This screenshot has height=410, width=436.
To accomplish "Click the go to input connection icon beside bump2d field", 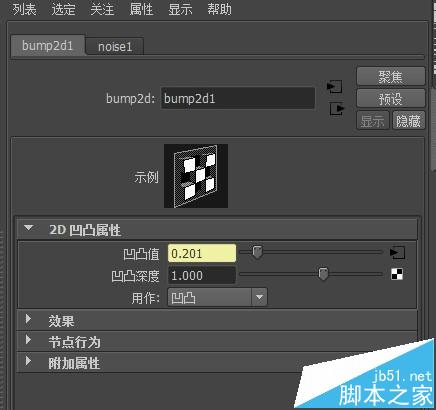I will pyautogui.click(x=334, y=87).
